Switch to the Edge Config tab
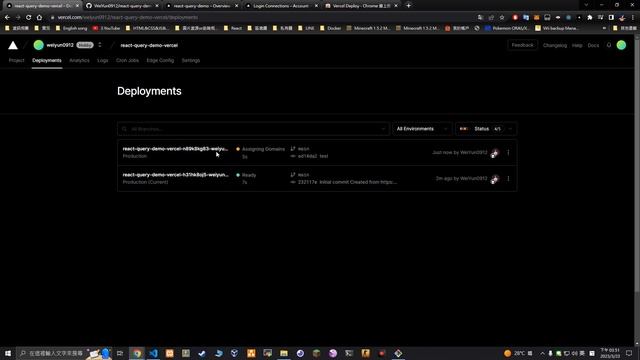The width and height of the screenshot is (640, 360). tap(160, 60)
